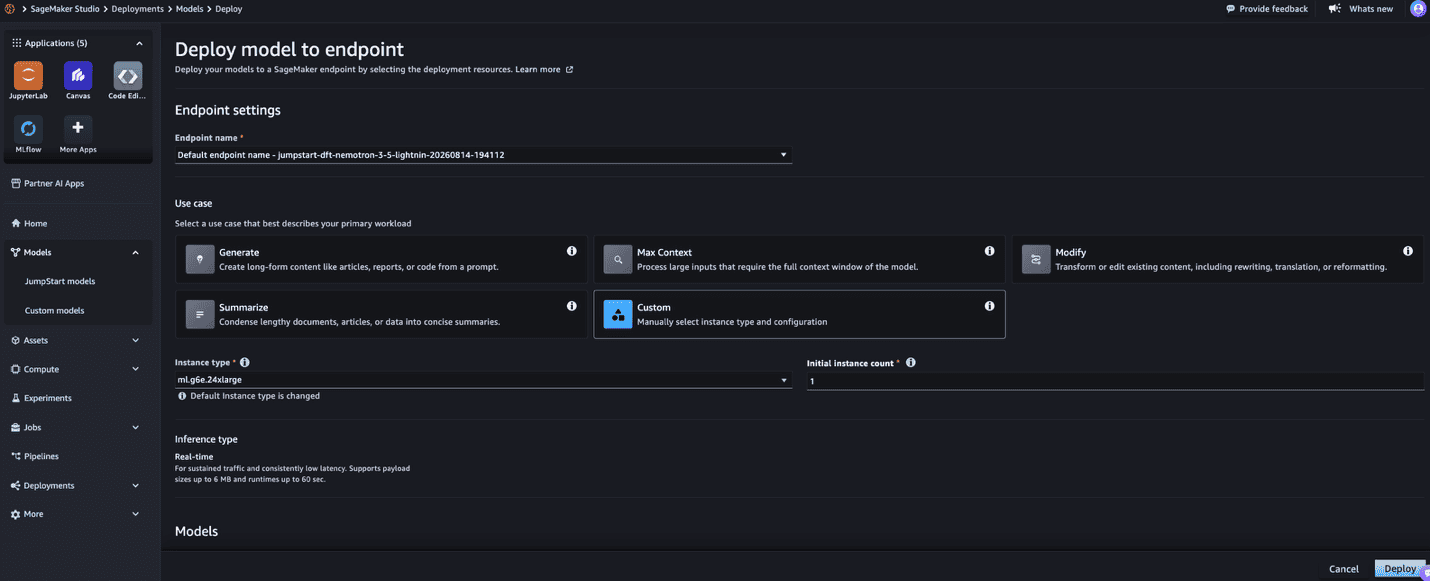The height and width of the screenshot is (581, 1430).
Task: Click the Whats new megaphone icon
Action: 1334,8
